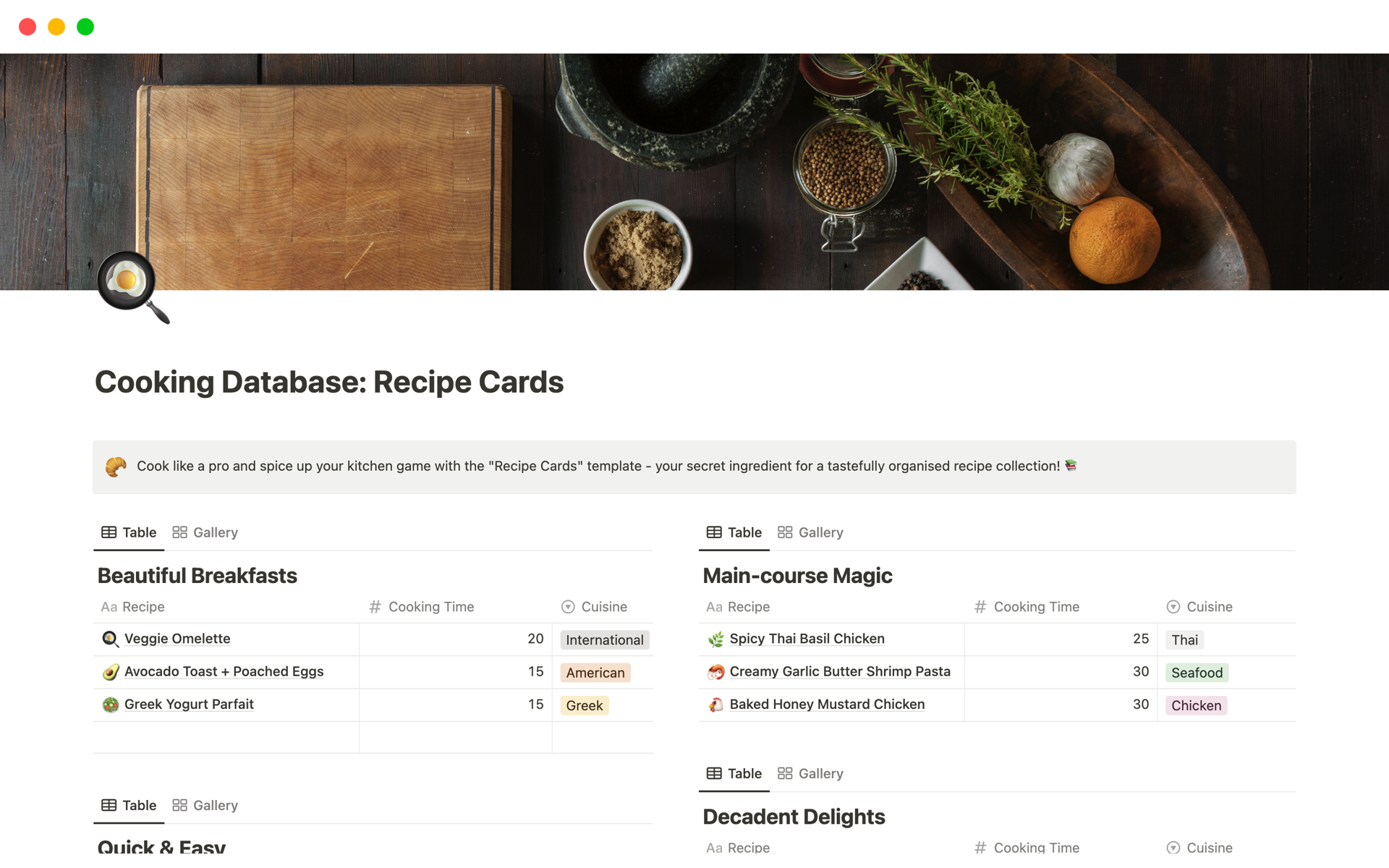Toggle the Greek cuisine tag on Greek Yogurt Parfait
1389x868 pixels.
pos(583,705)
